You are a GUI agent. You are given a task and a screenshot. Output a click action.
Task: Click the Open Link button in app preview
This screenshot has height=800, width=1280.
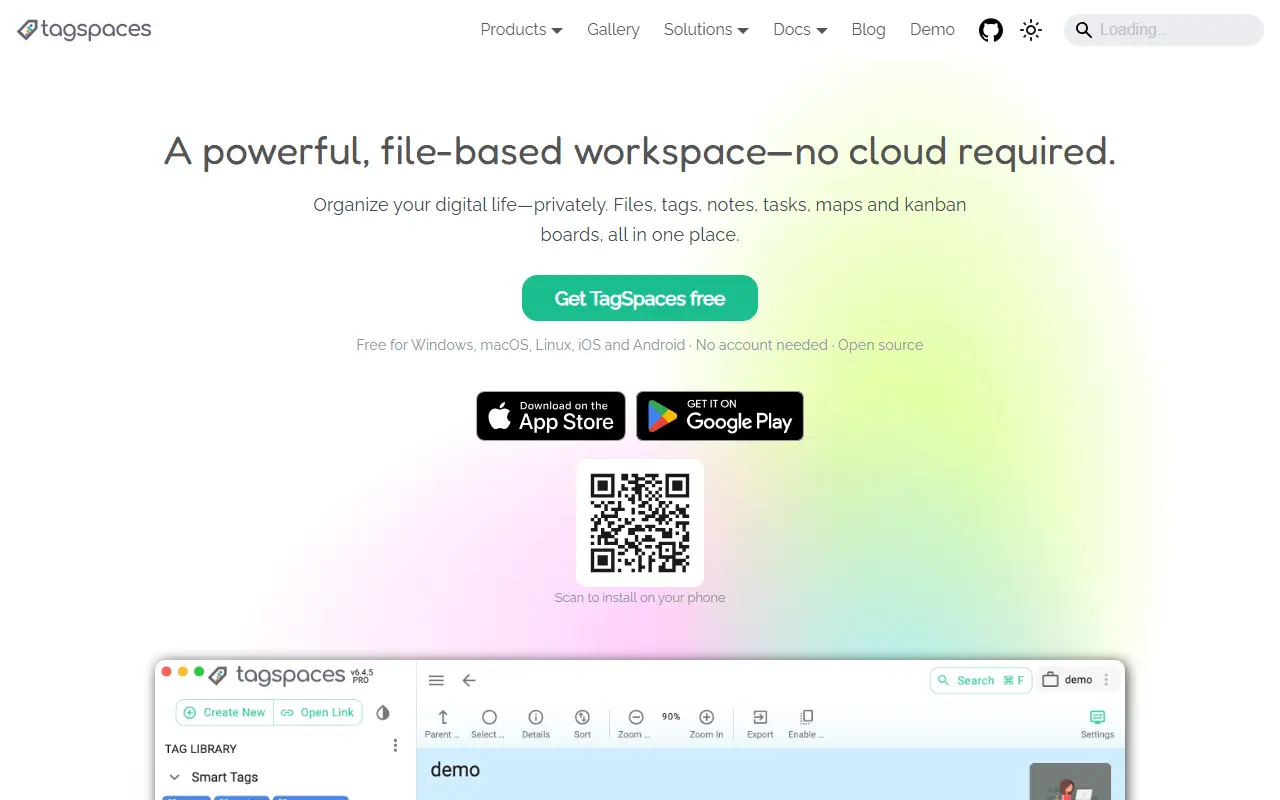tap(317, 712)
